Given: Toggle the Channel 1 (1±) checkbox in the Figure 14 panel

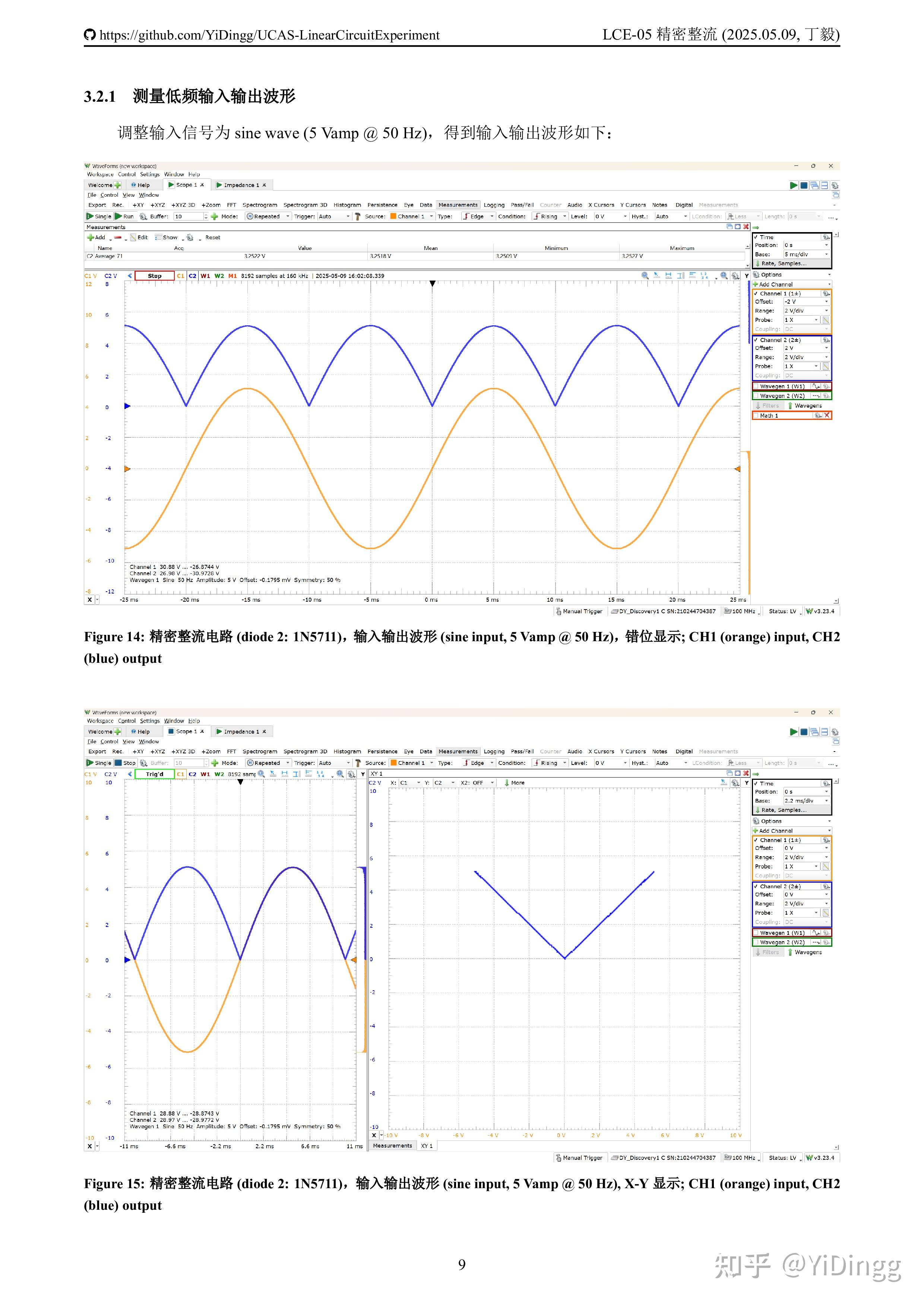Looking at the screenshot, I should (756, 294).
